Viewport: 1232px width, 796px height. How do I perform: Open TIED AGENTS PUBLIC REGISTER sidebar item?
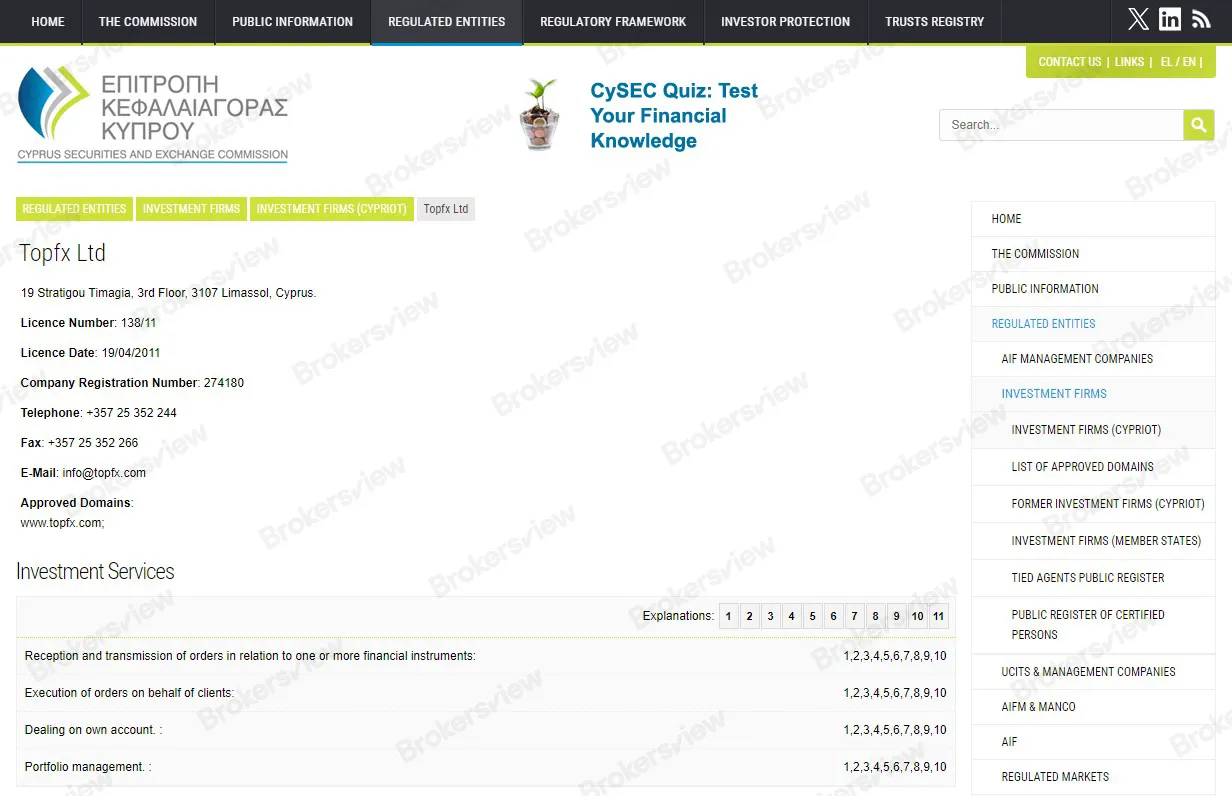tap(1093, 578)
